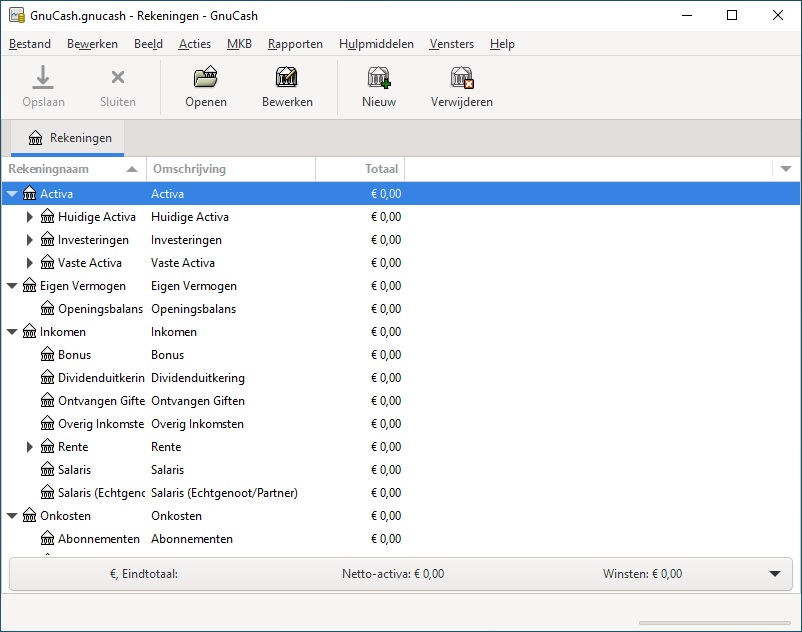Open account with Openen folder icon
The width and height of the screenshot is (802, 632).
coord(205,78)
